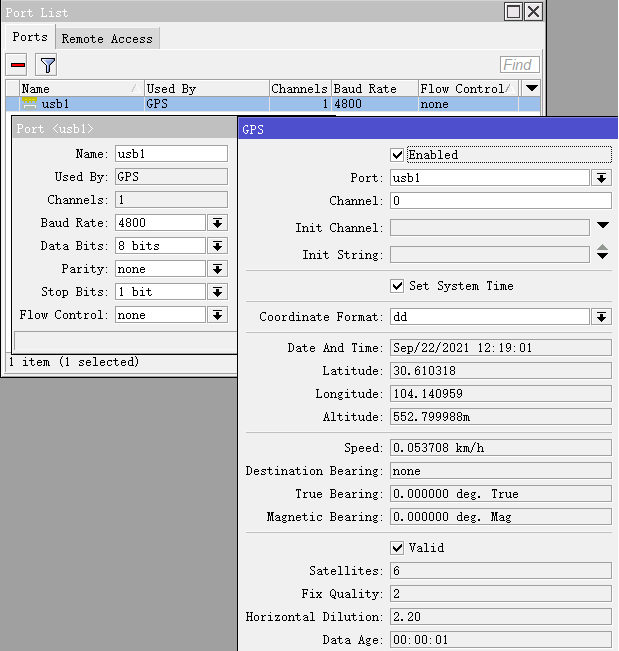Toggle the Valid checkbox
This screenshot has height=651, width=619.
pyautogui.click(x=397, y=548)
